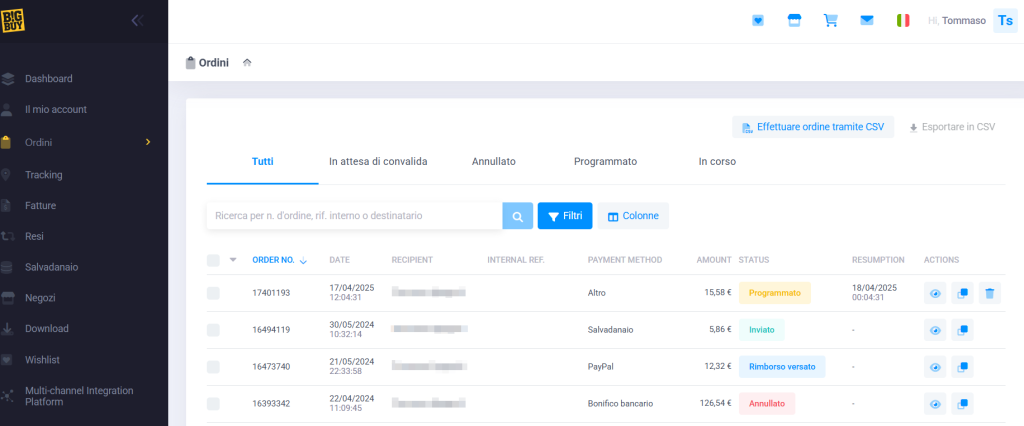This screenshot has height=426, width=1024.
Task: Open the Filtri filter button
Action: tap(565, 216)
